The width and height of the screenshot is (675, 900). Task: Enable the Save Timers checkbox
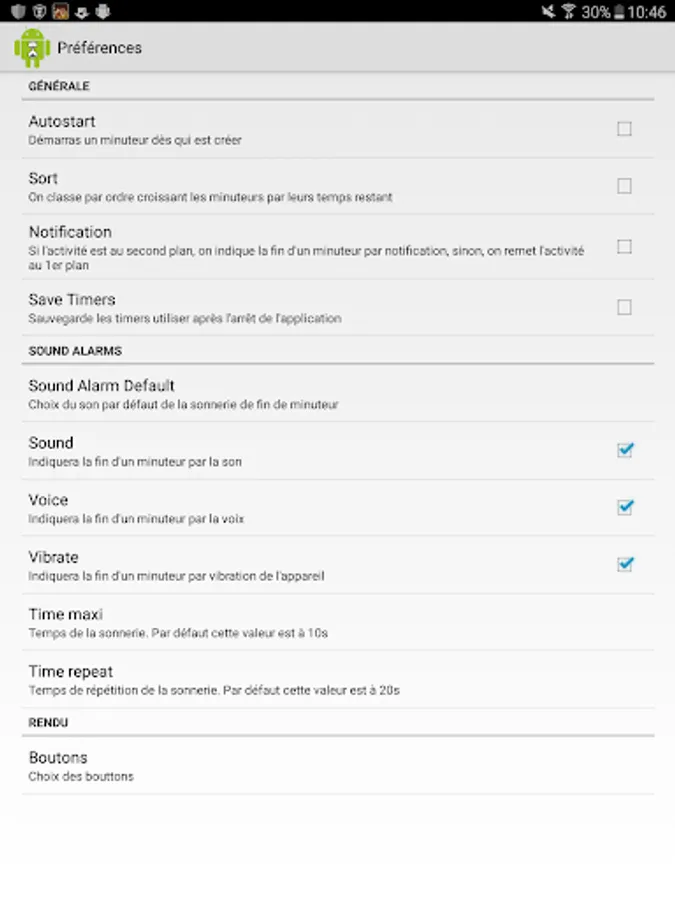pos(624,307)
